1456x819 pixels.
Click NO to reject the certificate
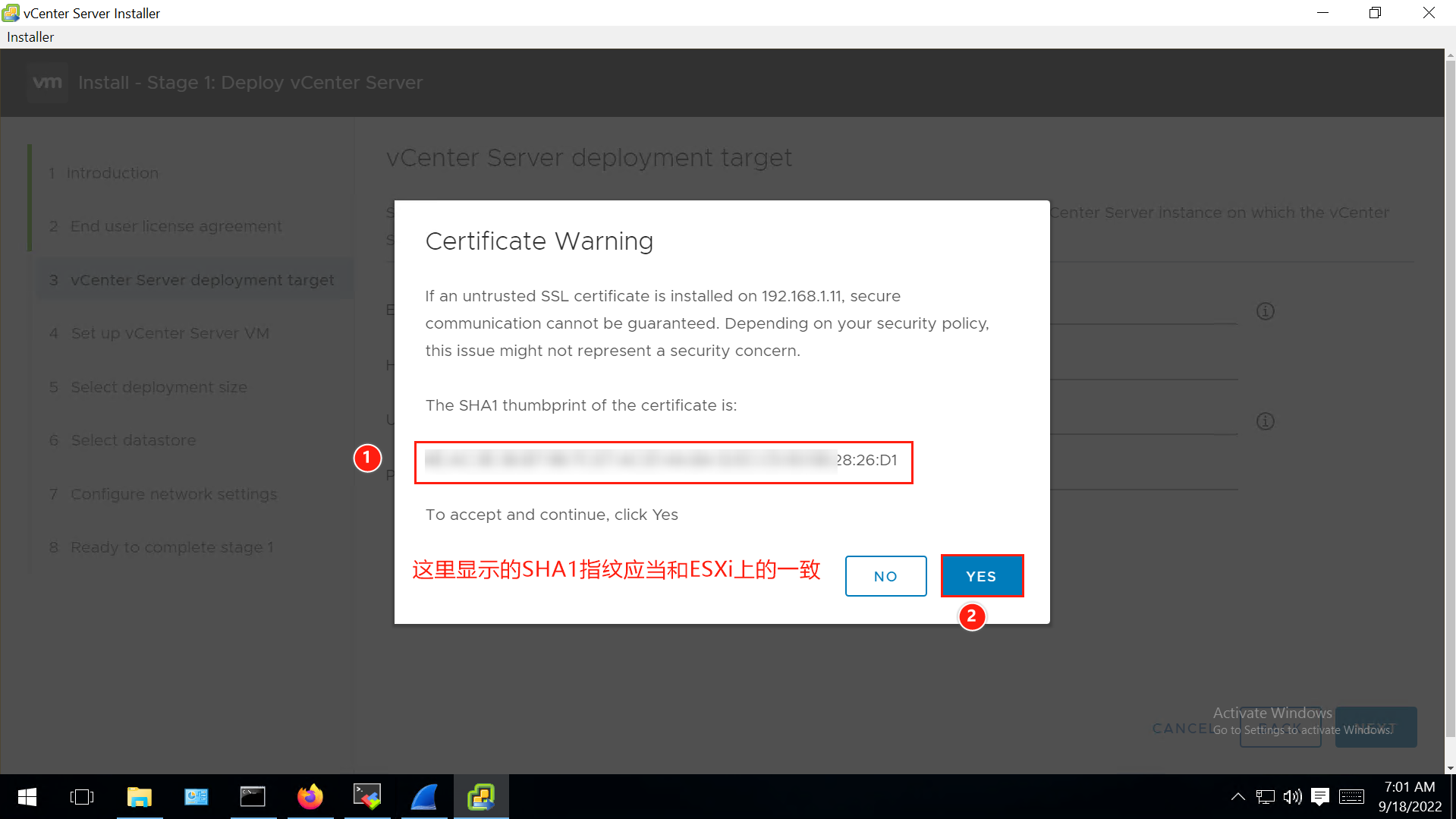click(885, 576)
